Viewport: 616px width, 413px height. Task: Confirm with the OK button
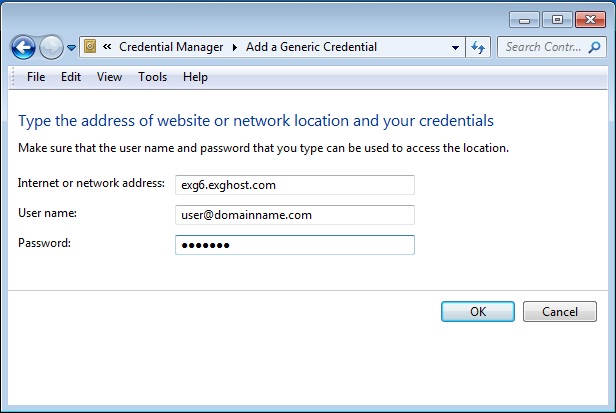point(478,312)
